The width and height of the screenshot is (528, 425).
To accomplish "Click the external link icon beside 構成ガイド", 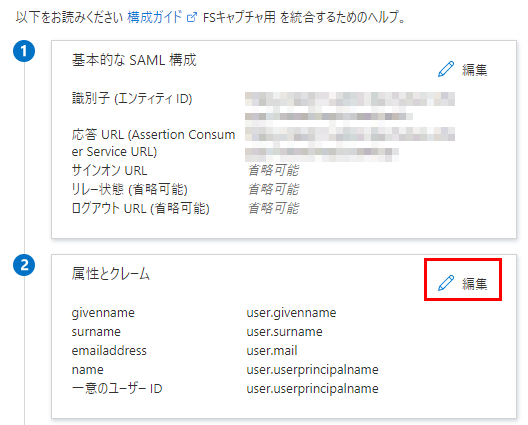I will tap(192, 17).
